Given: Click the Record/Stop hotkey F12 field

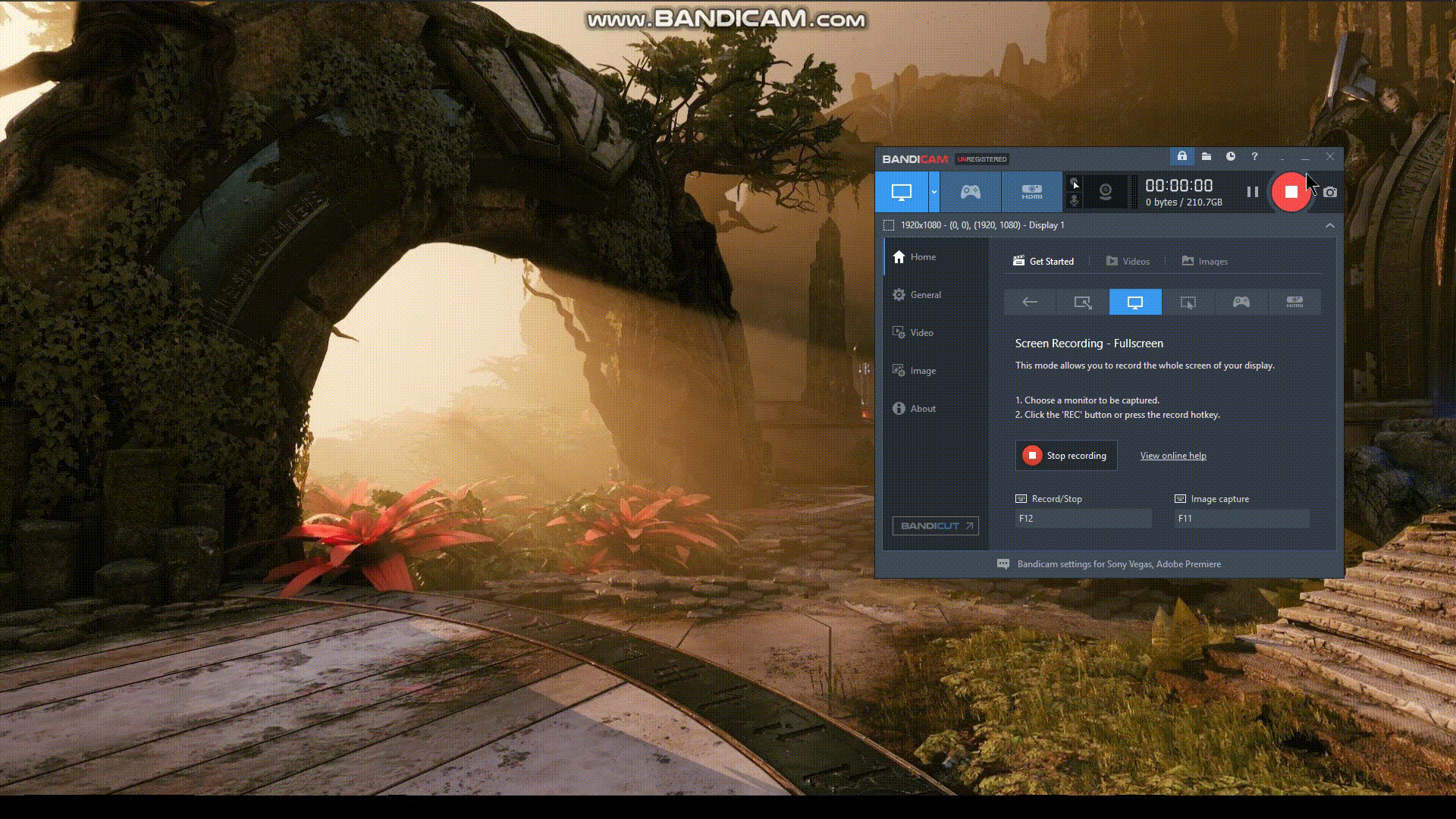Looking at the screenshot, I should [1083, 519].
